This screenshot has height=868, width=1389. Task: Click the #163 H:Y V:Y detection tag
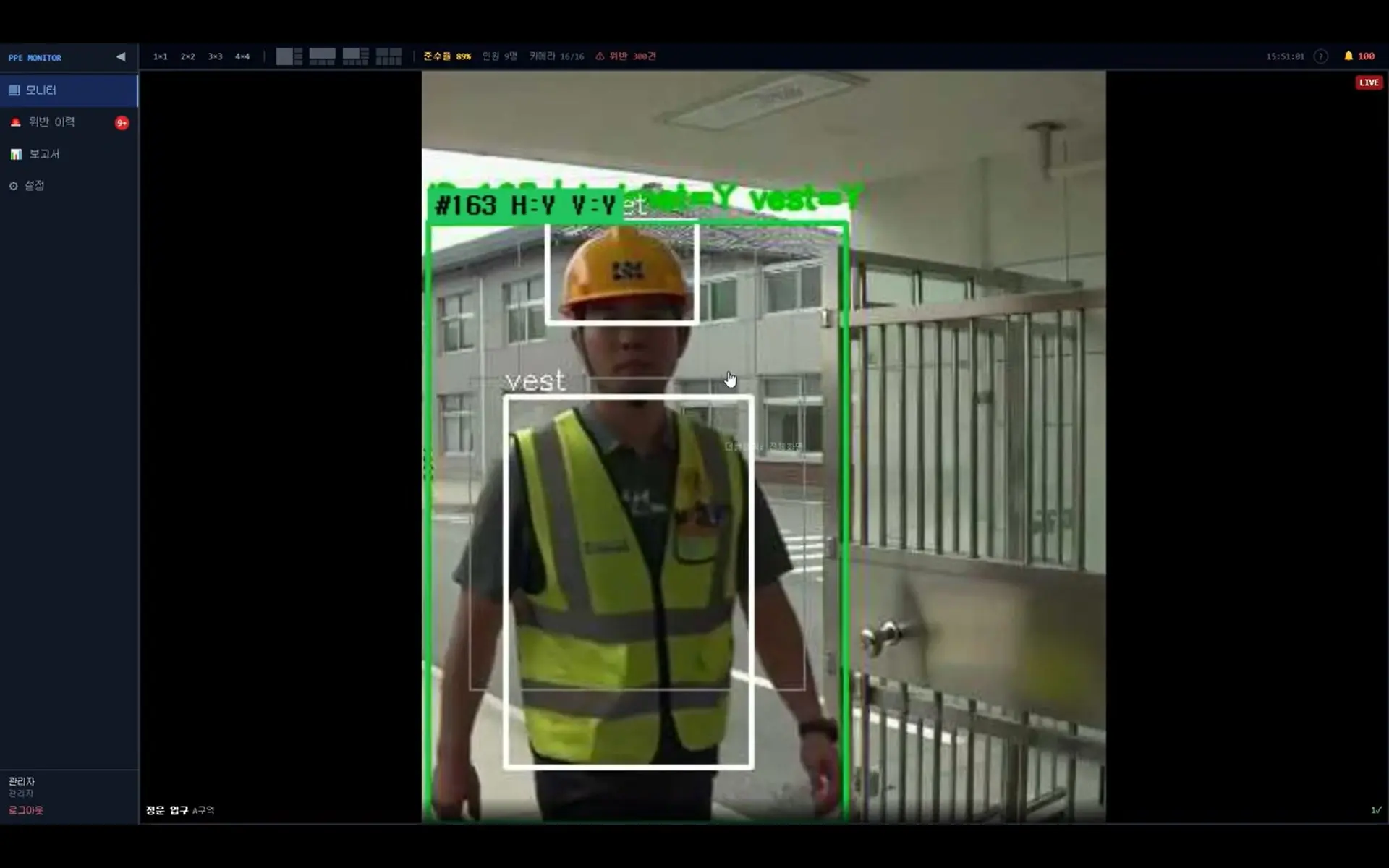tap(525, 205)
